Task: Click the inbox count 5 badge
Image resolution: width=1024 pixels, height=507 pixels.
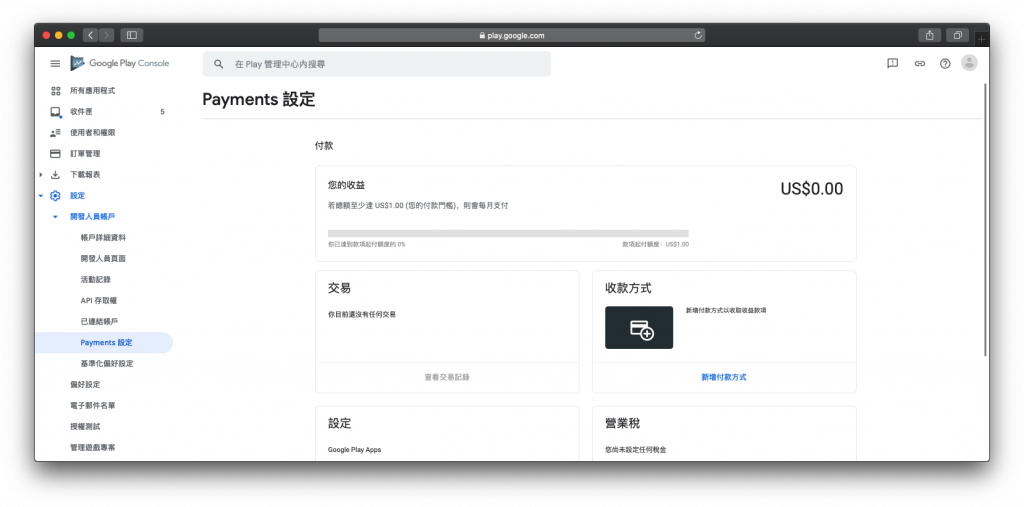Action: [162, 112]
